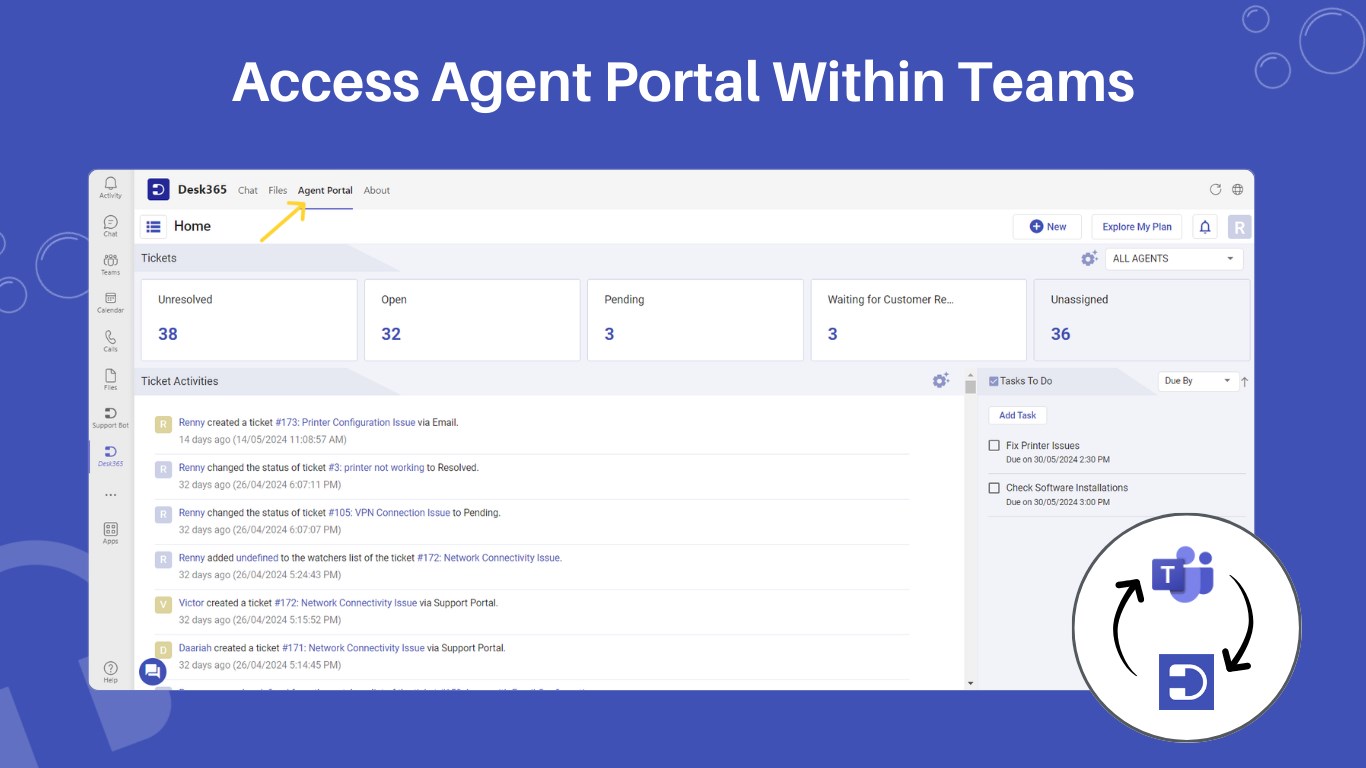Open Files in the Teams sidebar

[110, 379]
